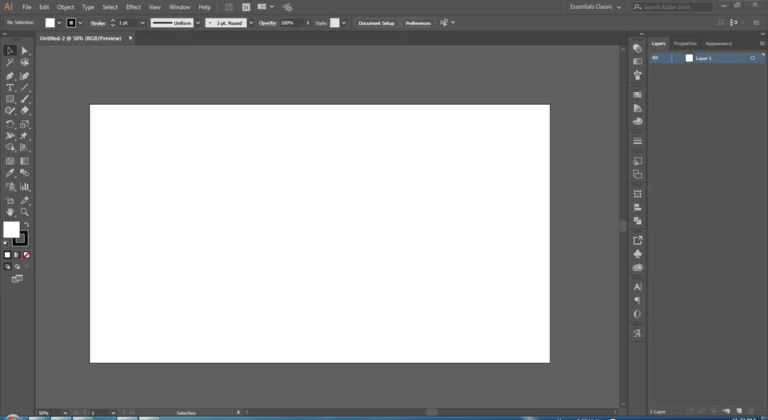Select the Selection tool arrow
768x420 pixels.
click(x=10, y=50)
